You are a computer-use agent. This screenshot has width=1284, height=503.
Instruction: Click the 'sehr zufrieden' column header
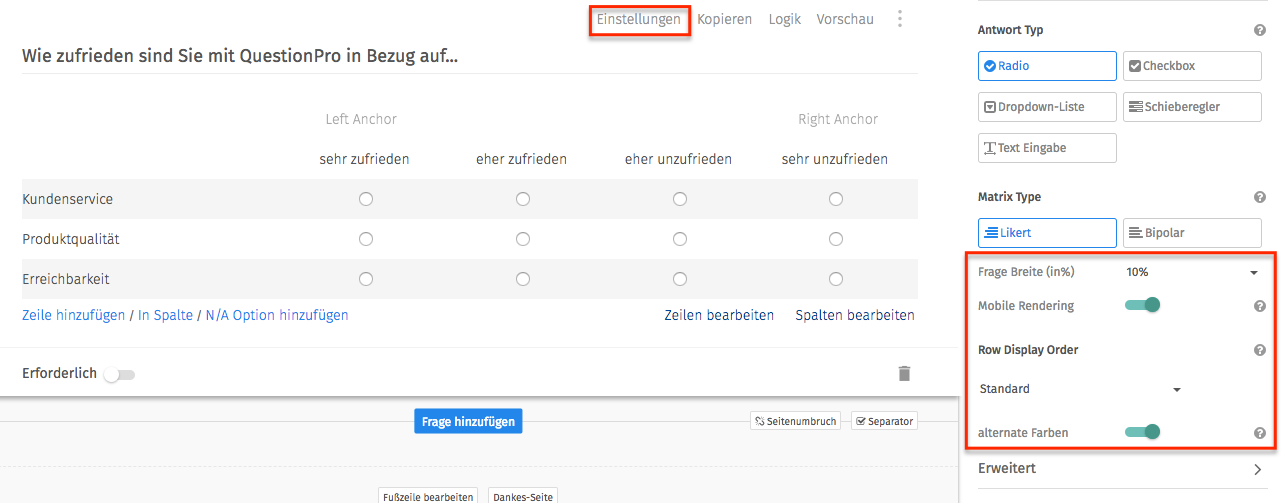click(x=365, y=159)
